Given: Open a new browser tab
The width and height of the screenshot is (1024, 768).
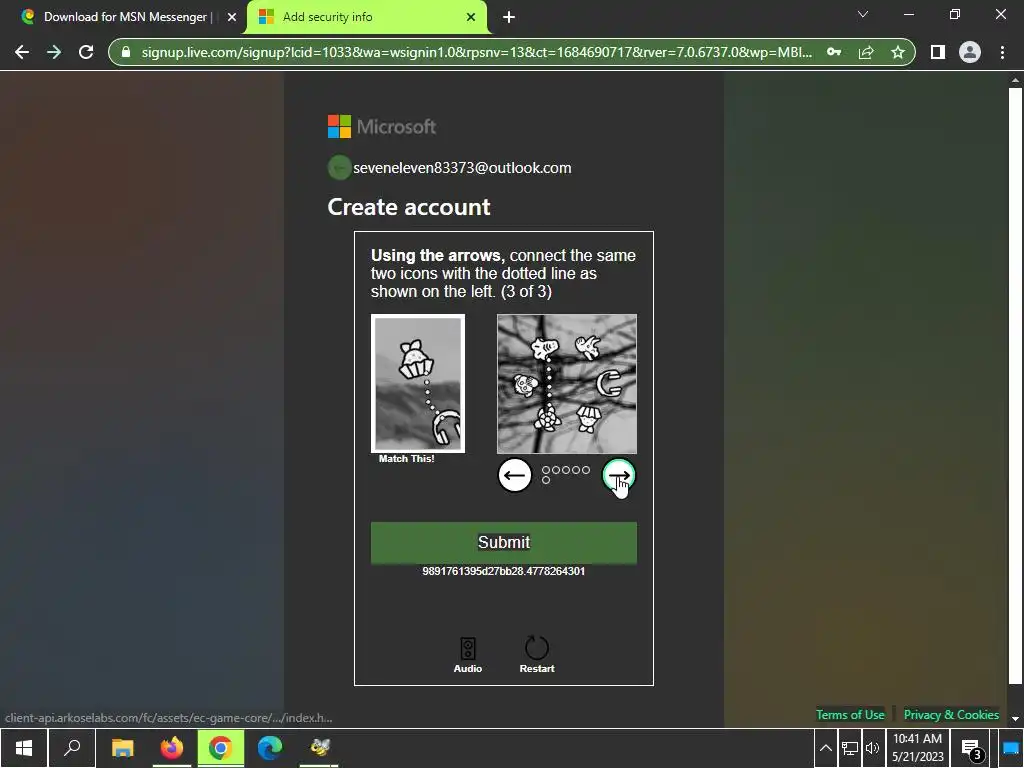Looking at the screenshot, I should [x=509, y=17].
